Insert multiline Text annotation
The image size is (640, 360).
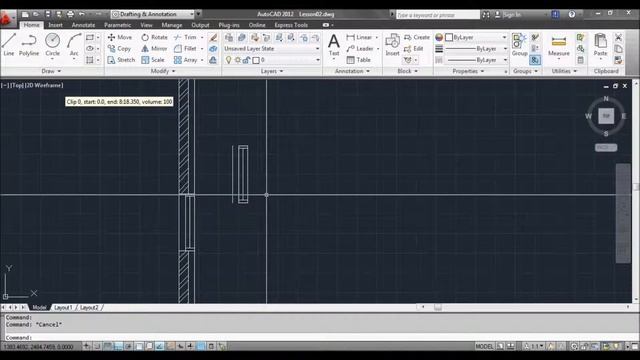pos(334,45)
